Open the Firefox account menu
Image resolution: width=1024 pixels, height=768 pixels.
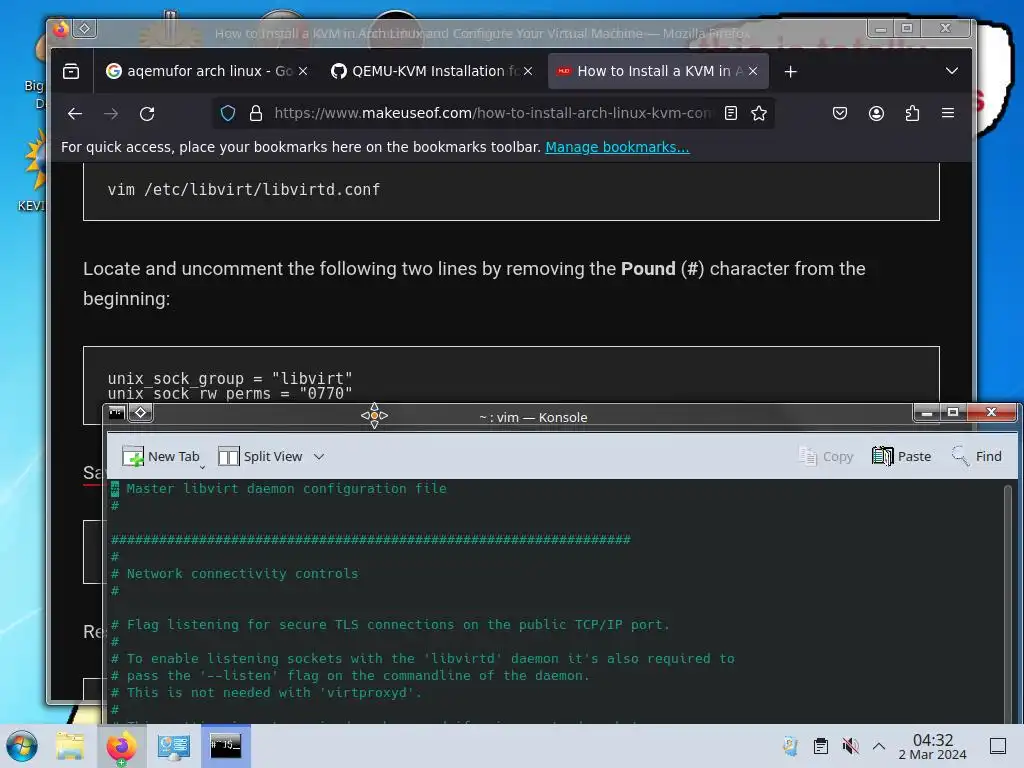click(876, 114)
